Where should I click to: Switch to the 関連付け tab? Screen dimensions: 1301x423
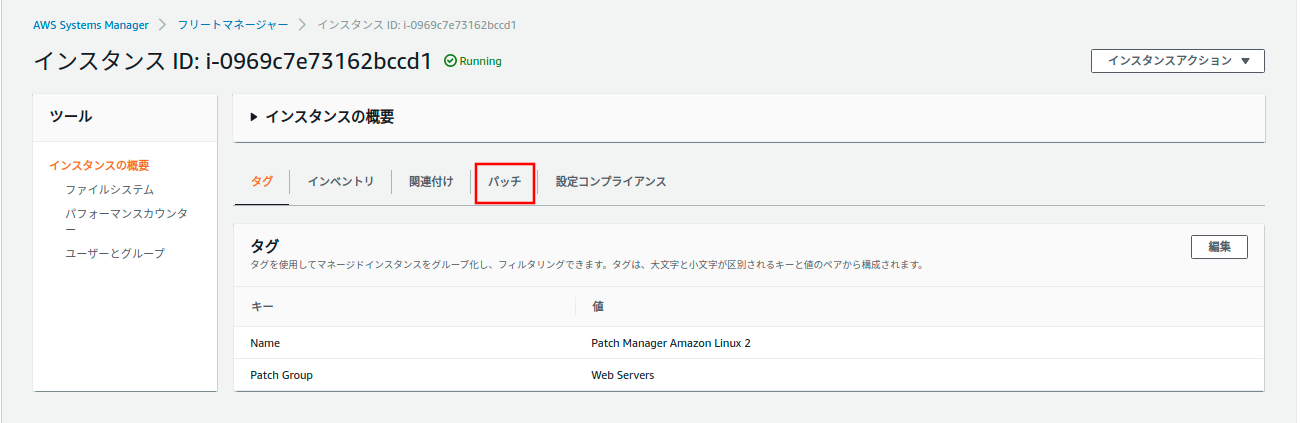(x=431, y=182)
